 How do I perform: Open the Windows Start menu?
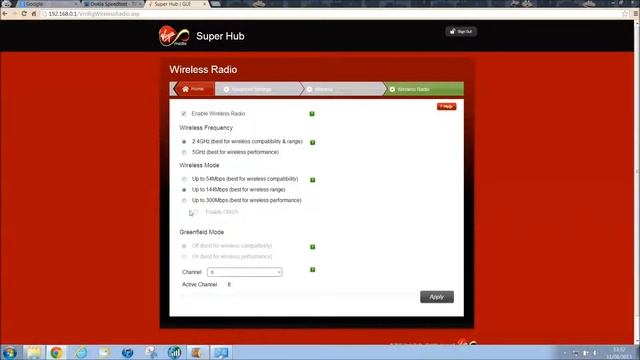[9, 352]
